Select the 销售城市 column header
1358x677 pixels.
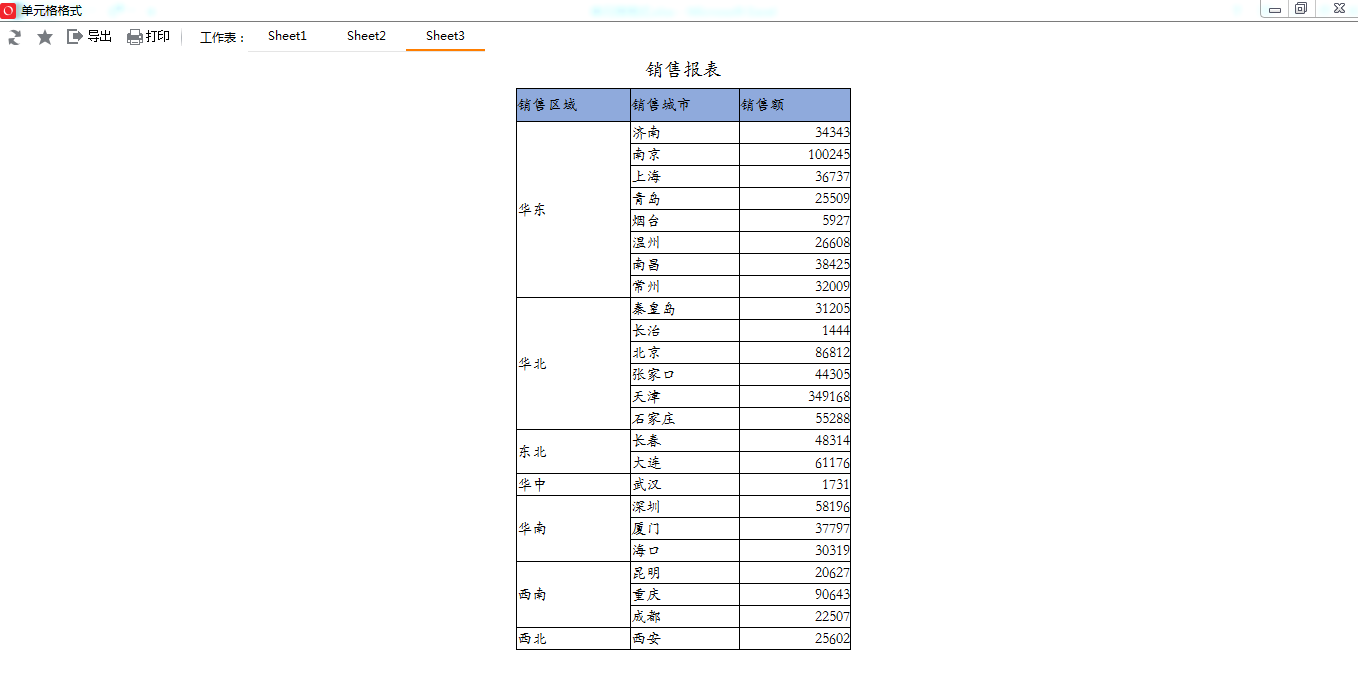685,105
